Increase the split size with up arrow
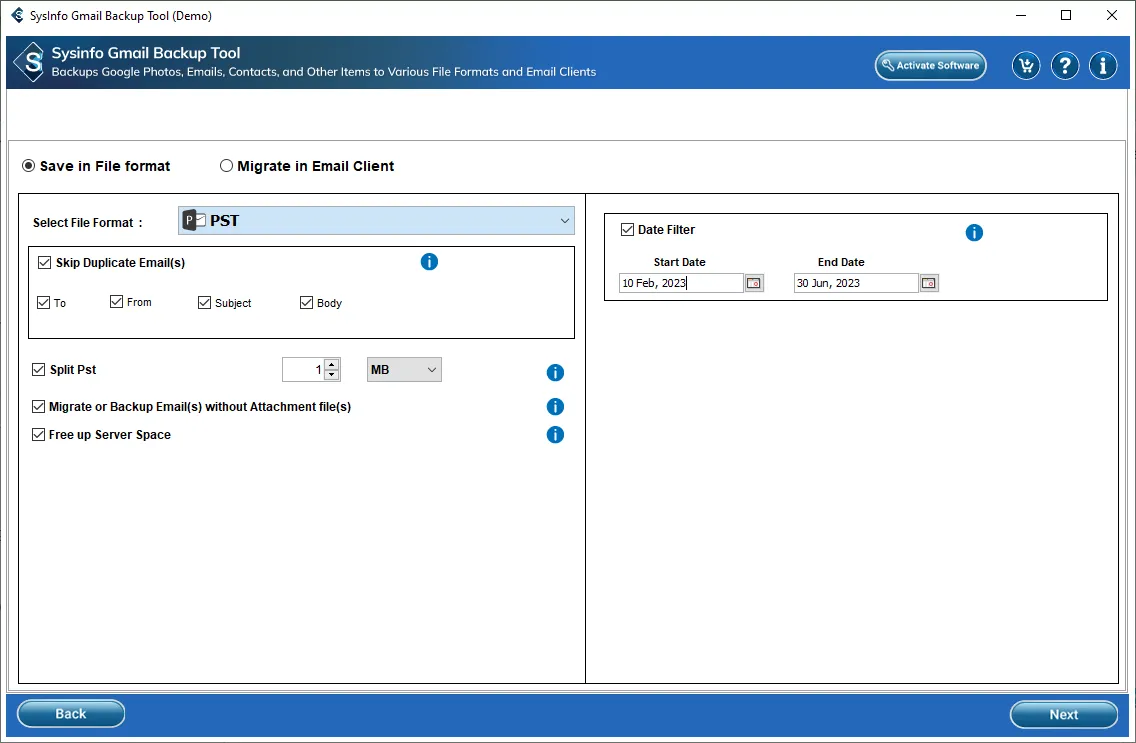The height and width of the screenshot is (743, 1136). [x=332, y=364]
